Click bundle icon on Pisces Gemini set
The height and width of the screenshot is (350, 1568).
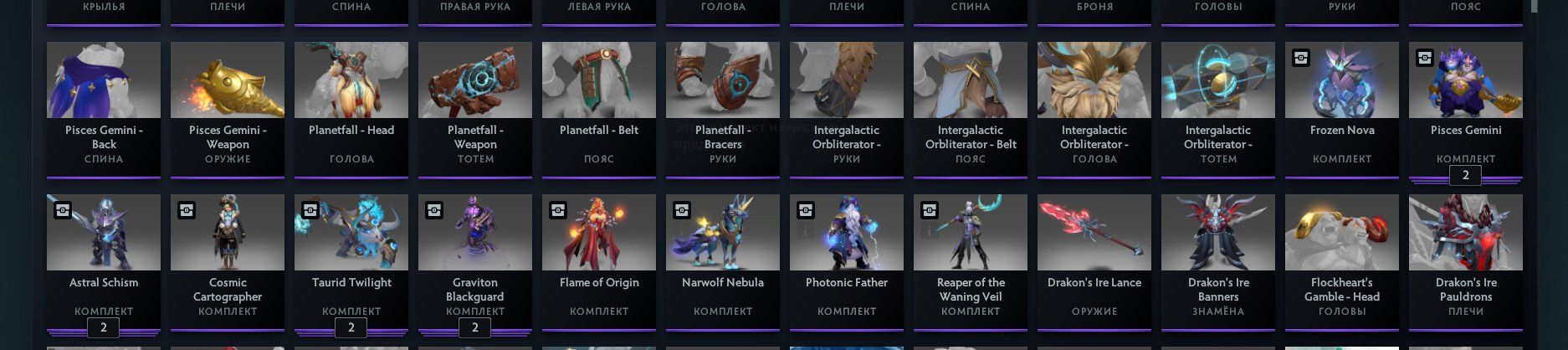tap(1424, 58)
